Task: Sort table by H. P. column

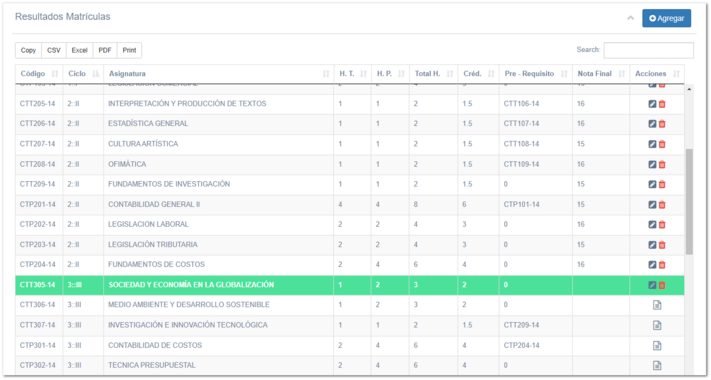Action: (390, 73)
